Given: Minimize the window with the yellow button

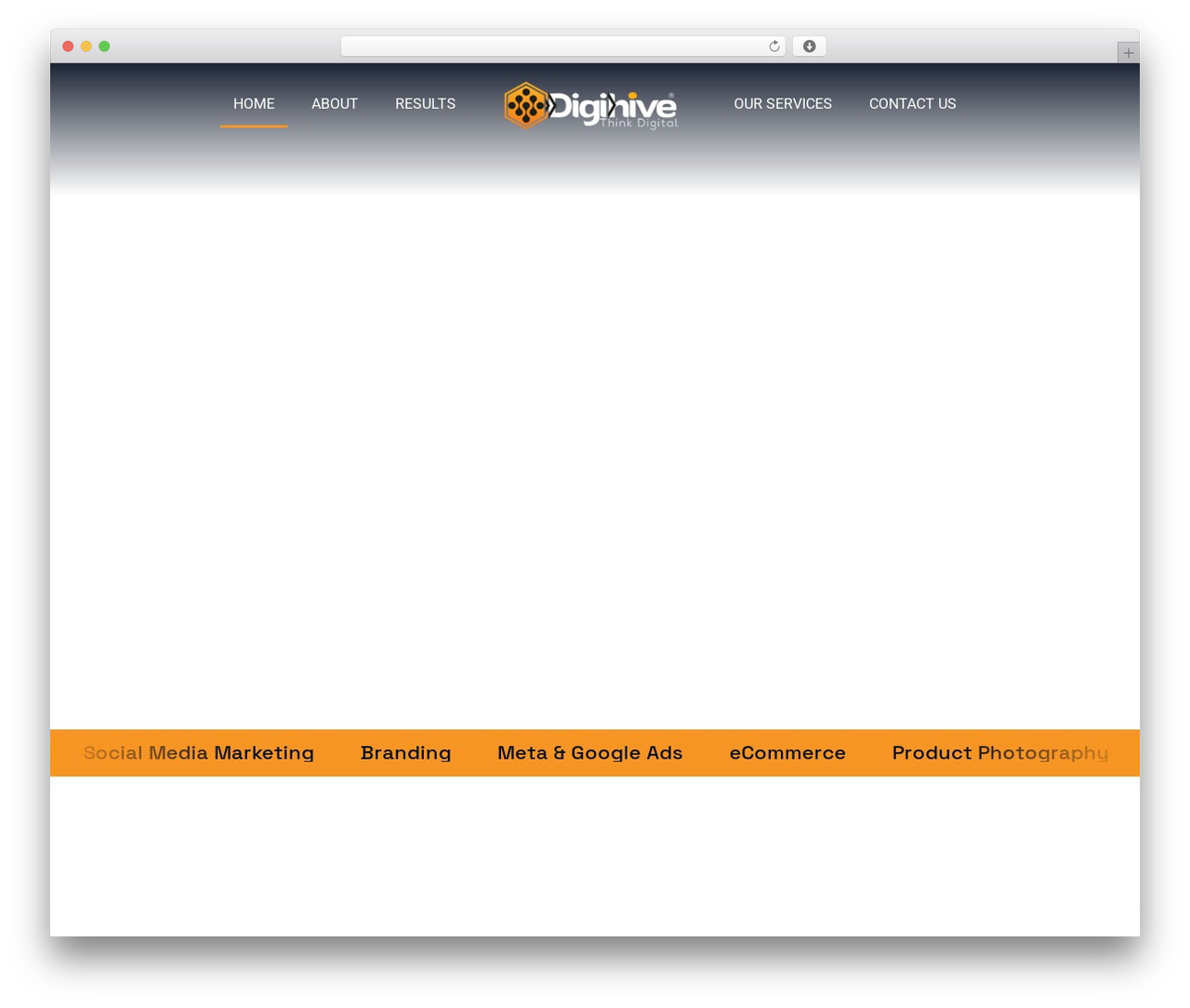Looking at the screenshot, I should (86, 46).
